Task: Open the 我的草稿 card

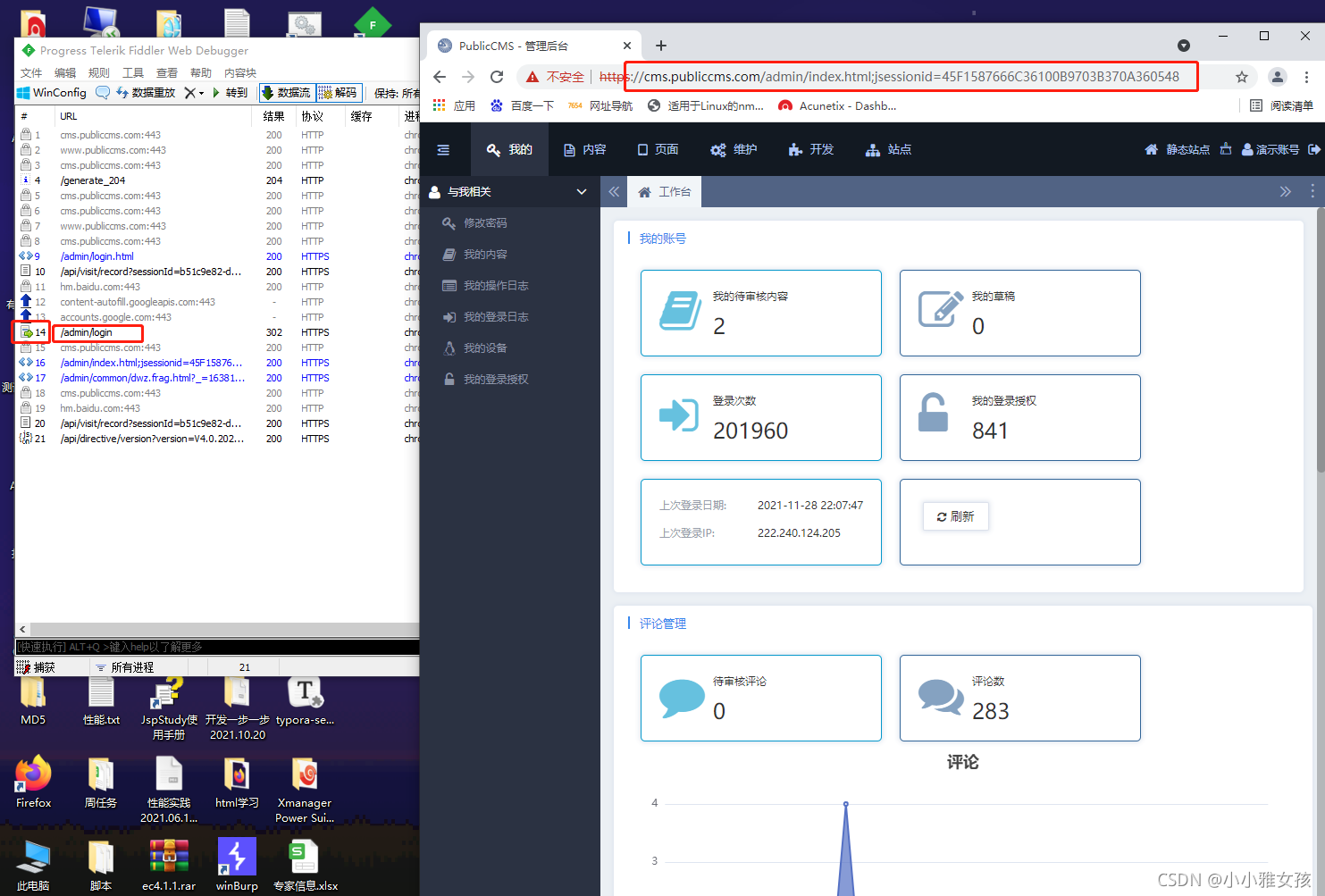Action: pos(1020,313)
